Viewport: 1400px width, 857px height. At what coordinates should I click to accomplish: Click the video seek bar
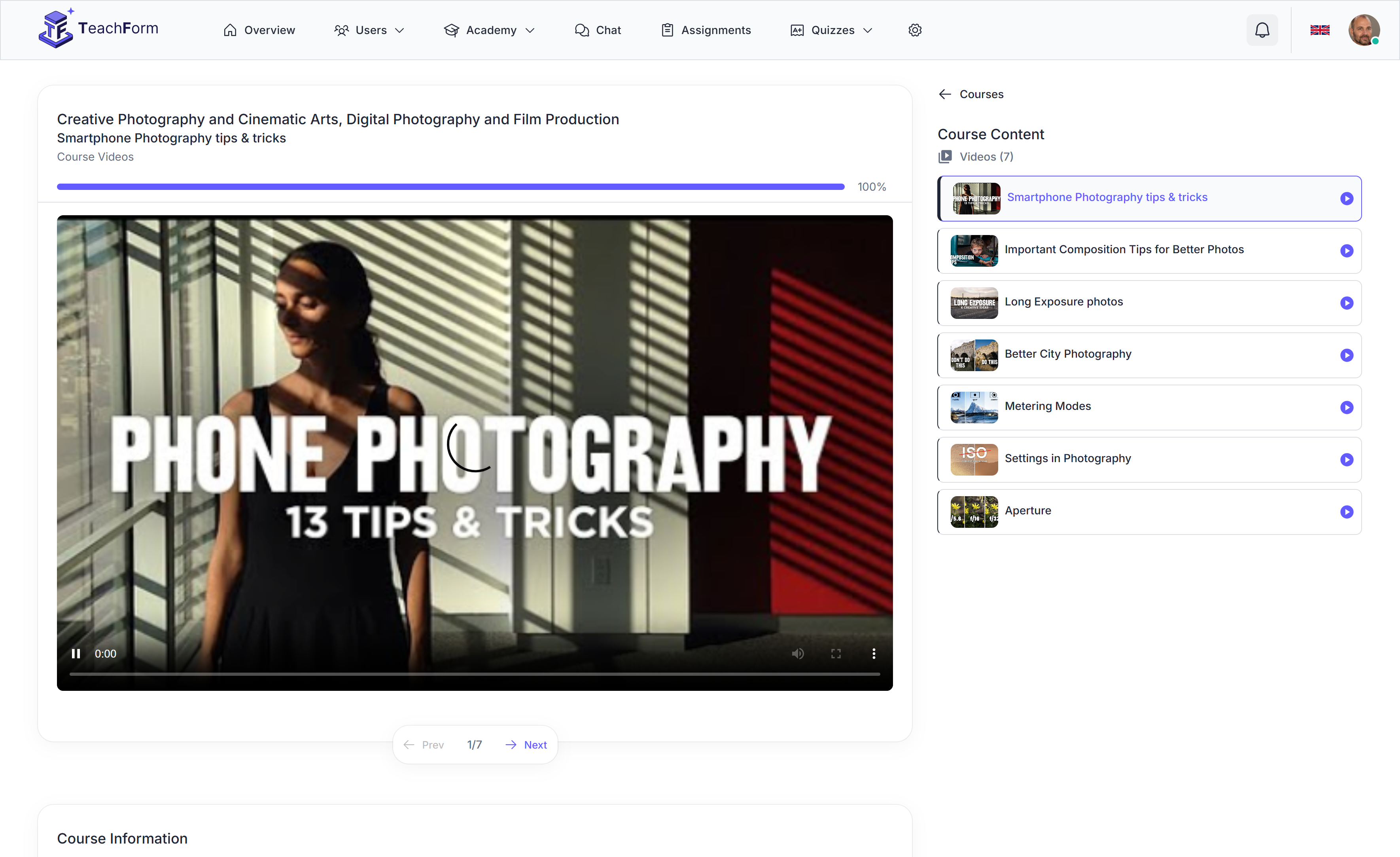(475, 674)
